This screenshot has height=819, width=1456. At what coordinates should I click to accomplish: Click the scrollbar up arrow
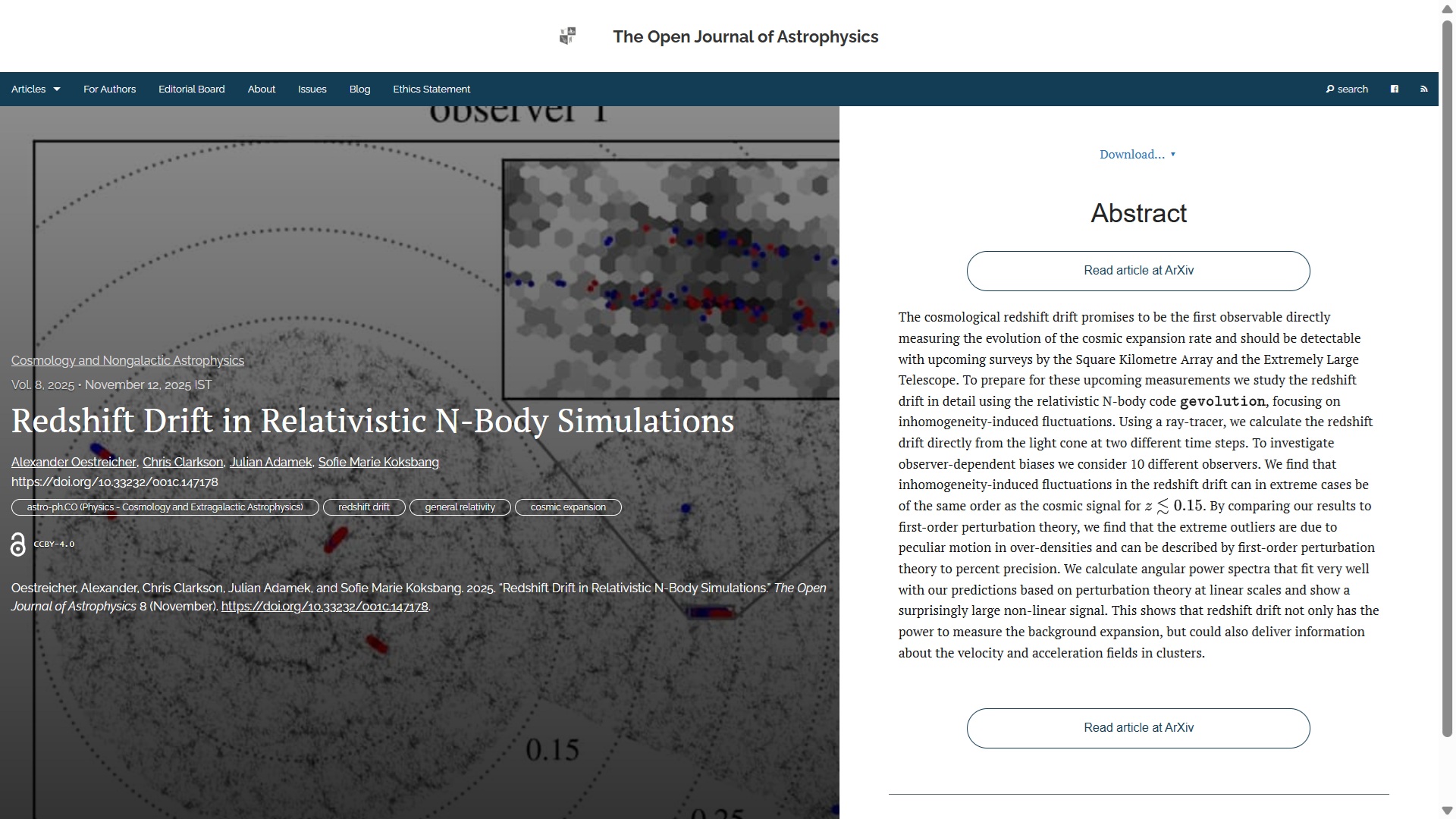point(1447,8)
